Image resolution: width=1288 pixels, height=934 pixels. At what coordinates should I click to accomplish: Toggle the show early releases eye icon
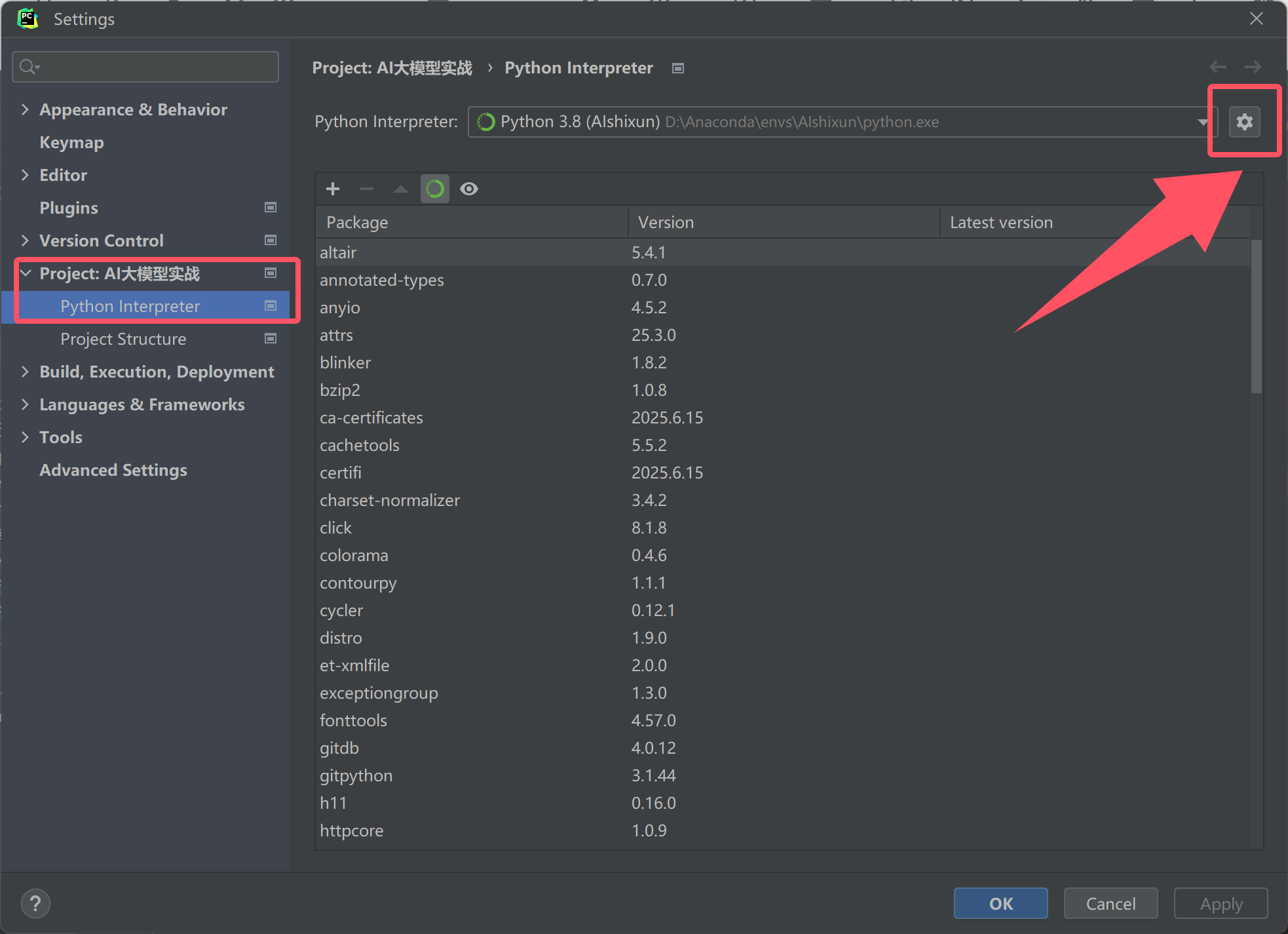(469, 189)
